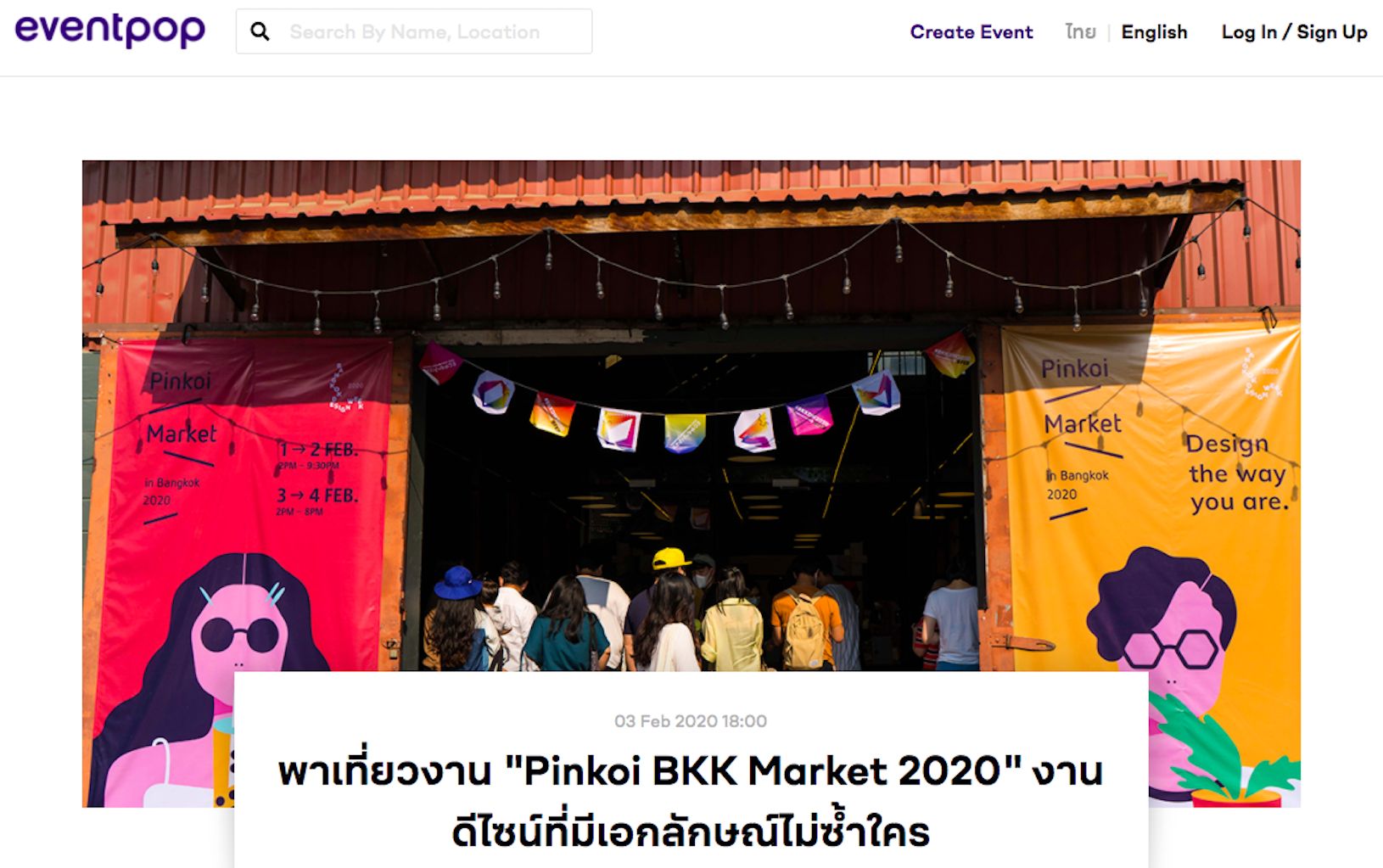Click the 03 Feb 2020 18:00 date text
Screen dimensions: 1383x868
coord(691,721)
